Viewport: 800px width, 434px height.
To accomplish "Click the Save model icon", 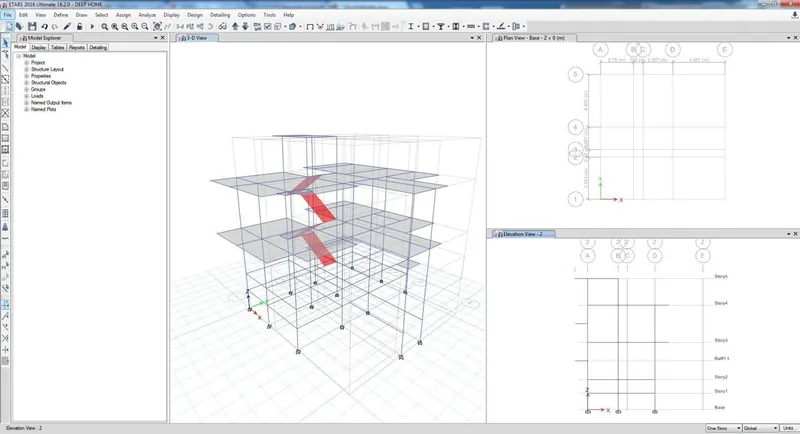I will tap(32, 26).
